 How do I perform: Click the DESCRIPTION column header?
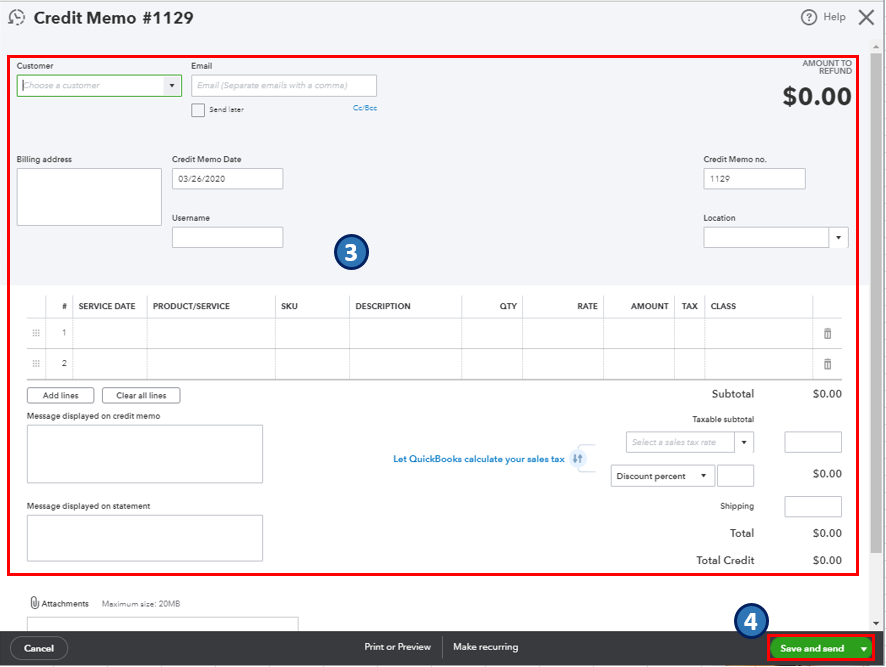click(383, 306)
